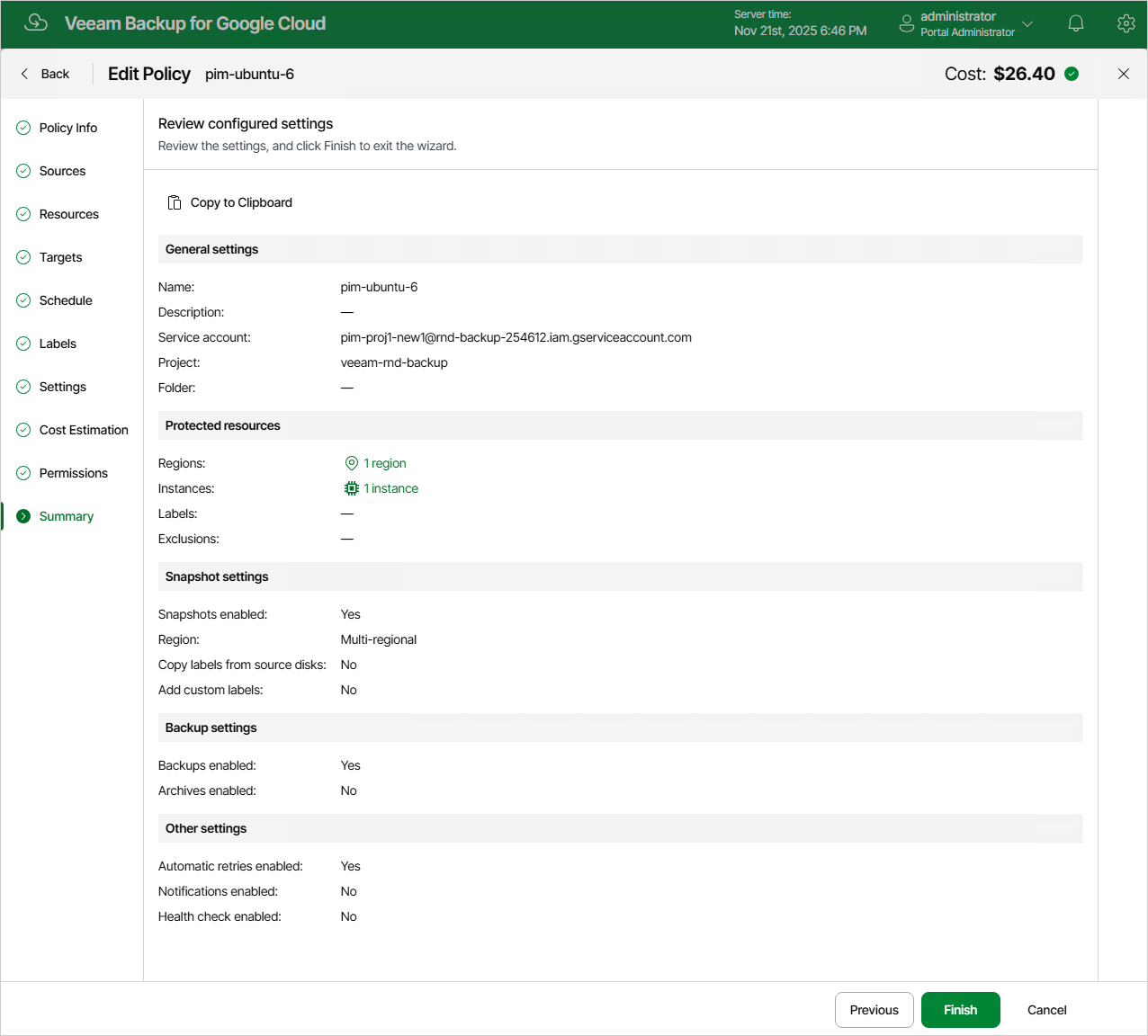The image size is (1148, 1036).
Task: Click the Protected resources section header
Action: click(621, 425)
